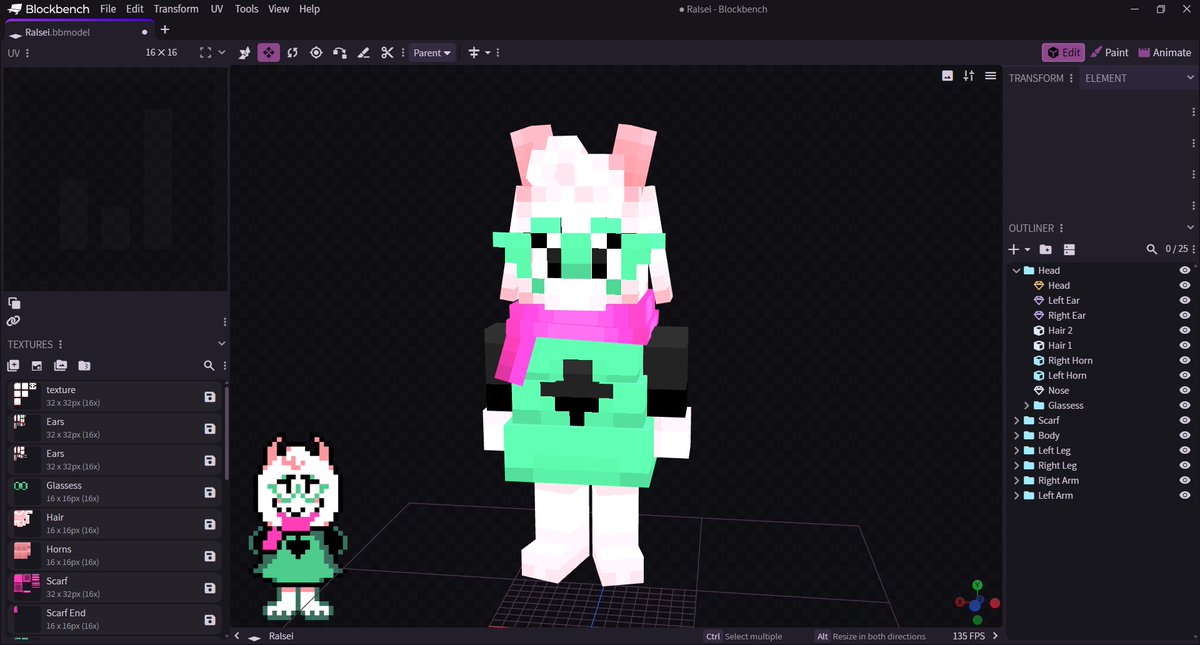This screenshot has height=645, width=1200.
Task: Search textures with magnifier icon
Action: point(209,366)
